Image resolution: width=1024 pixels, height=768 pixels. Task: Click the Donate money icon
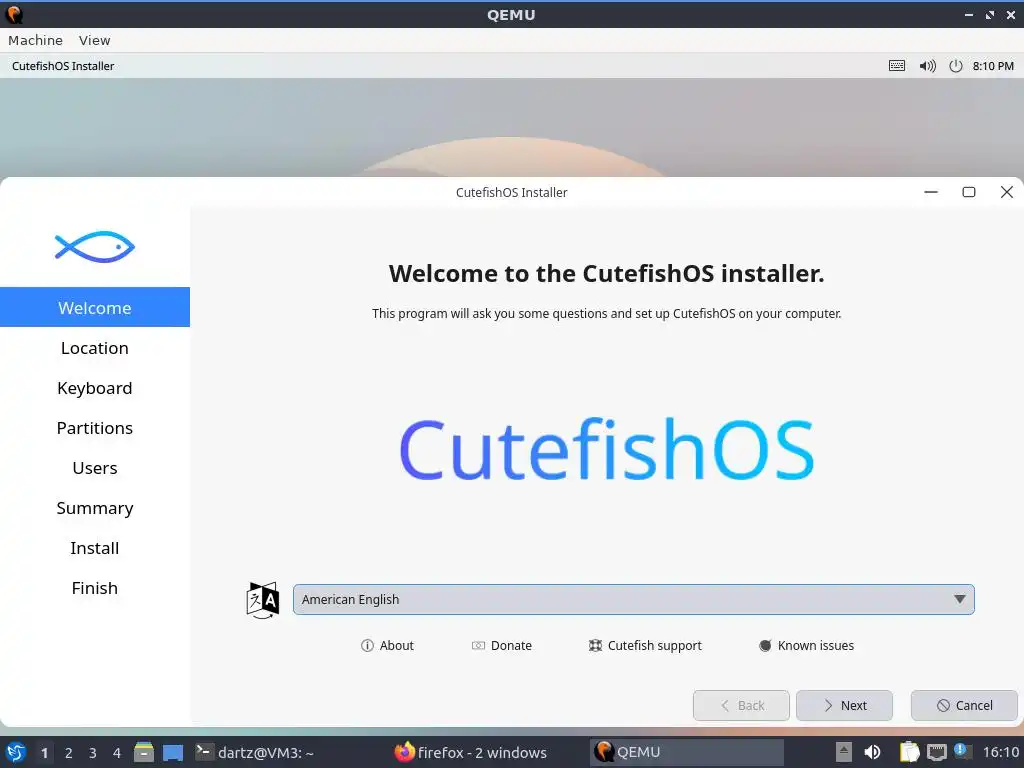coord(478,645)
